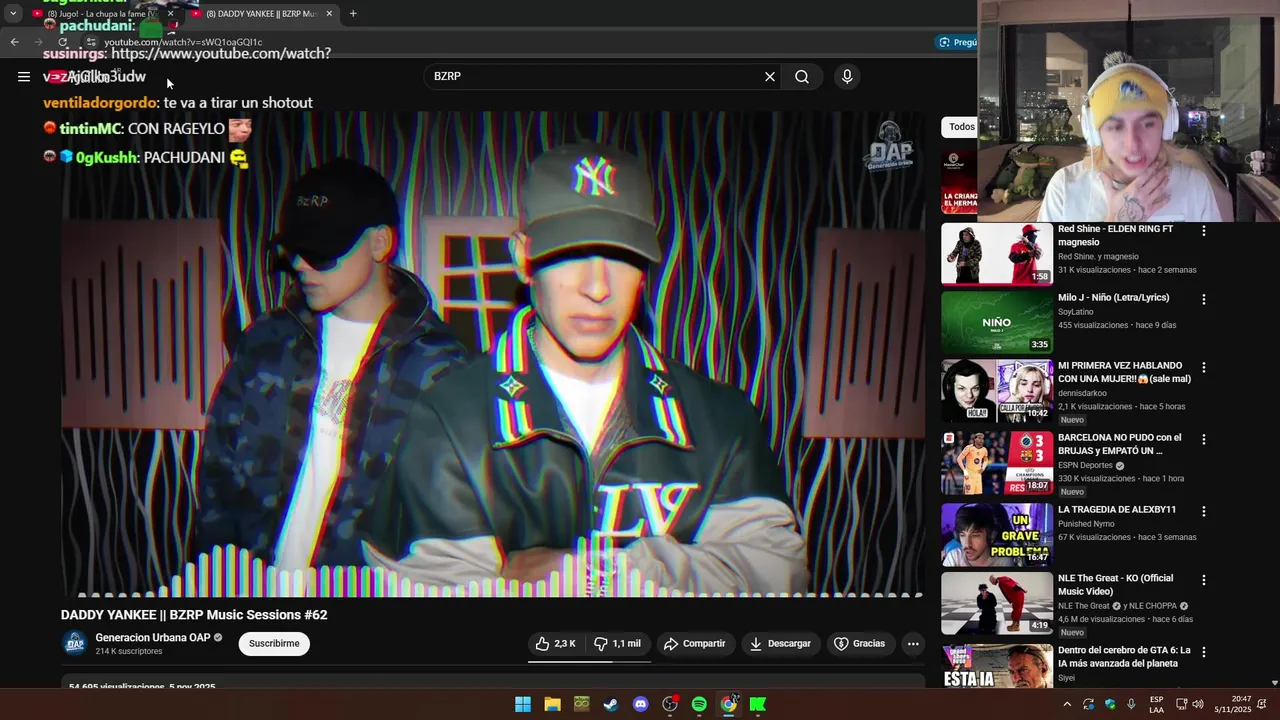
Task: Open options menu for Red Shine video
Action: pyautogui.click(x=1204, y=231)
